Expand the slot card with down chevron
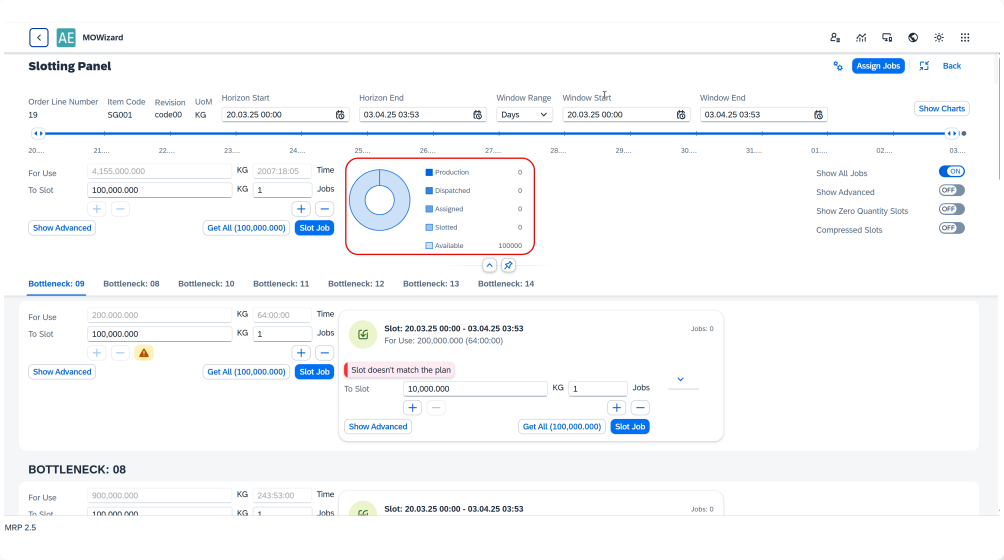This screenshot has height=560, width=1004. (681, 379)
